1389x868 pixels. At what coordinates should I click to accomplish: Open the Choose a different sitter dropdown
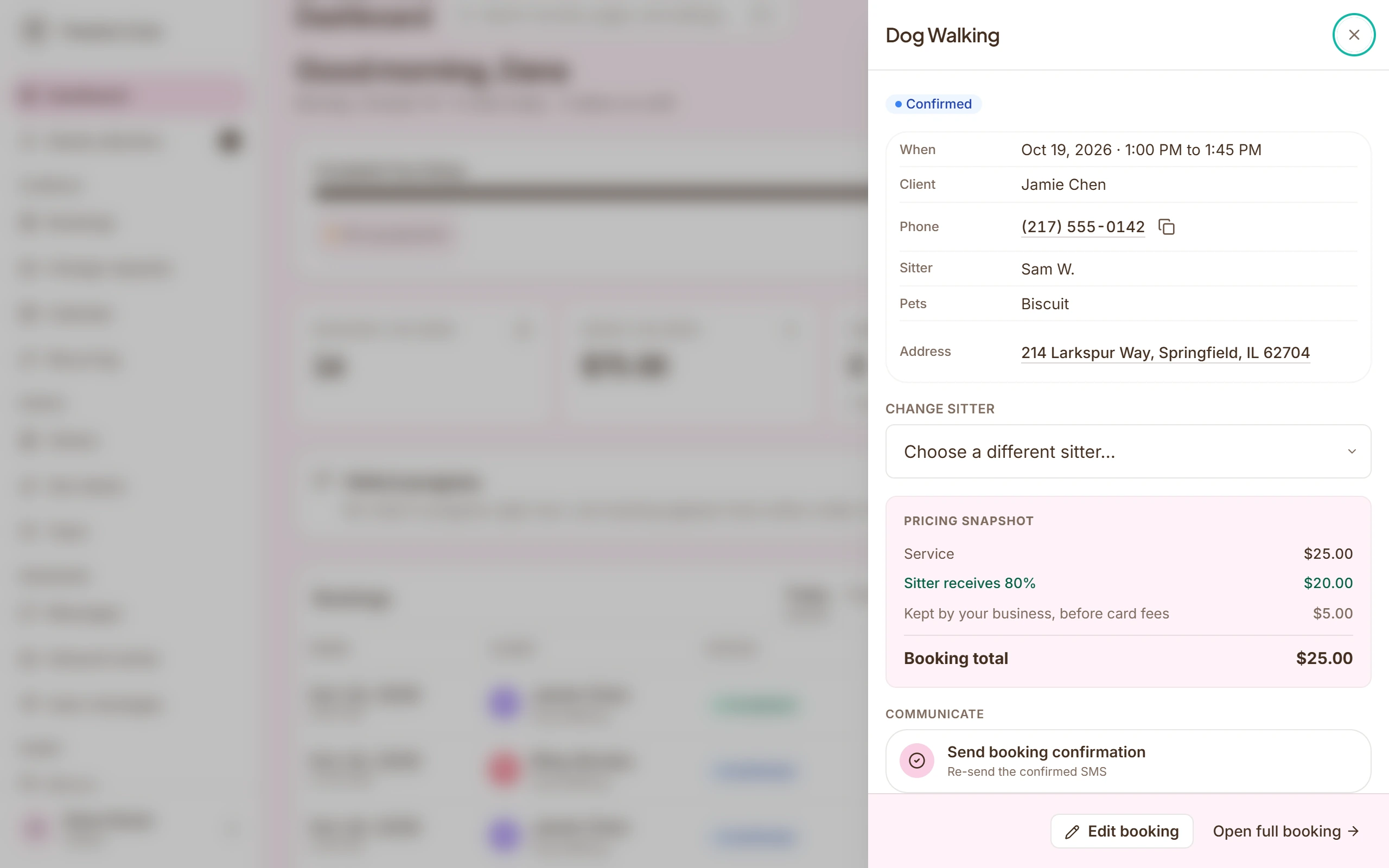(1128, 452)
